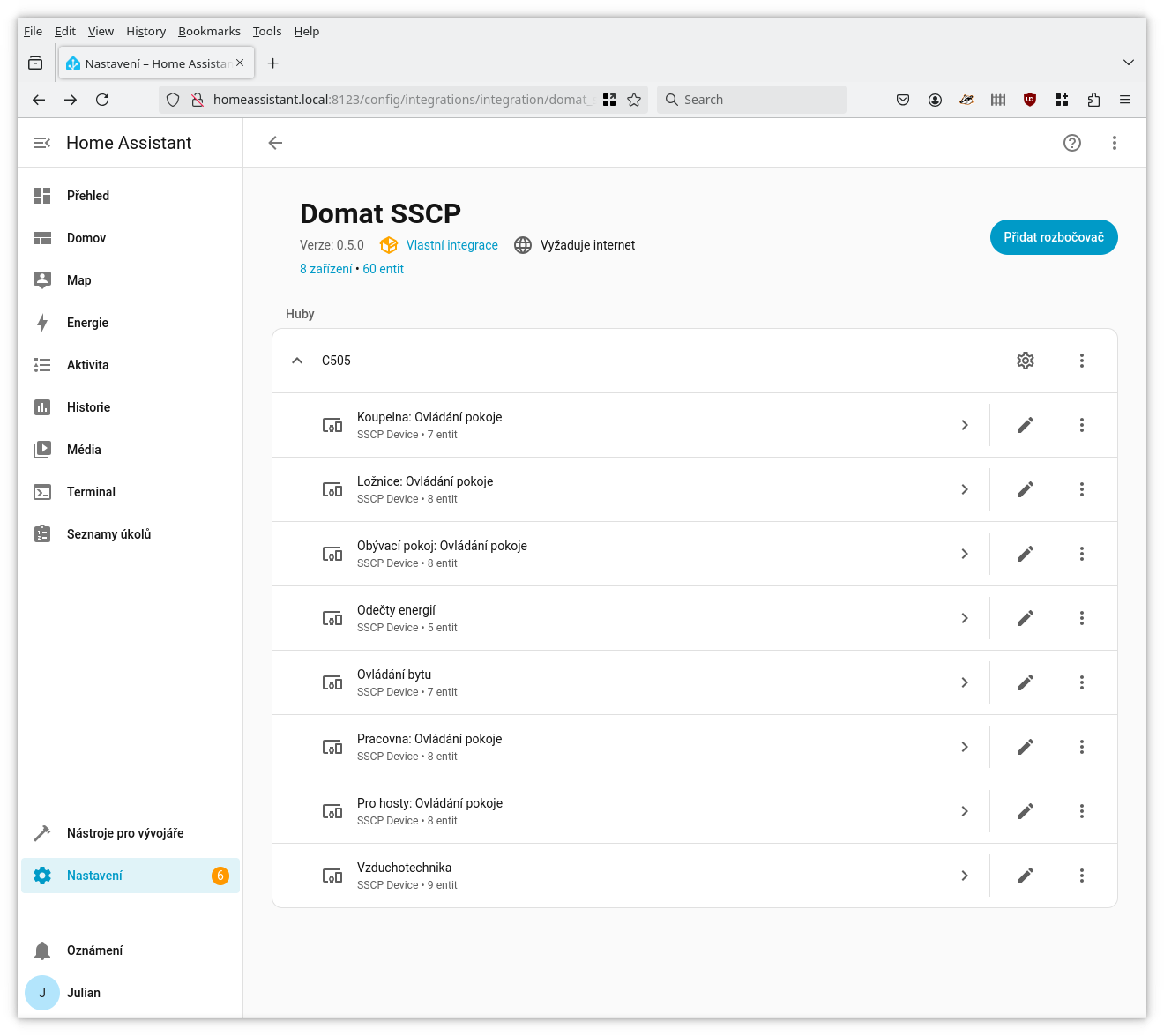Open Nástroje pro vývojáře
This screenshot has width=1164, height=1036.
[131, 833]
